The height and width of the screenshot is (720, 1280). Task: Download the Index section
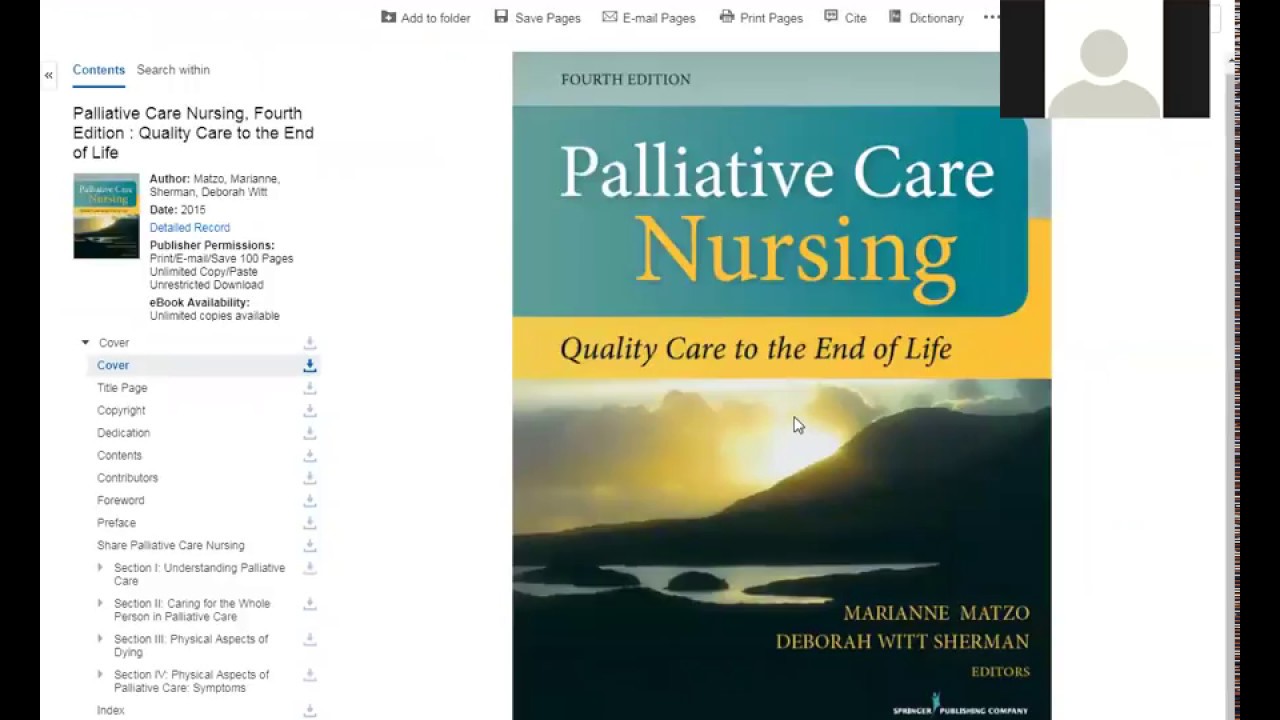click(310, 711)
